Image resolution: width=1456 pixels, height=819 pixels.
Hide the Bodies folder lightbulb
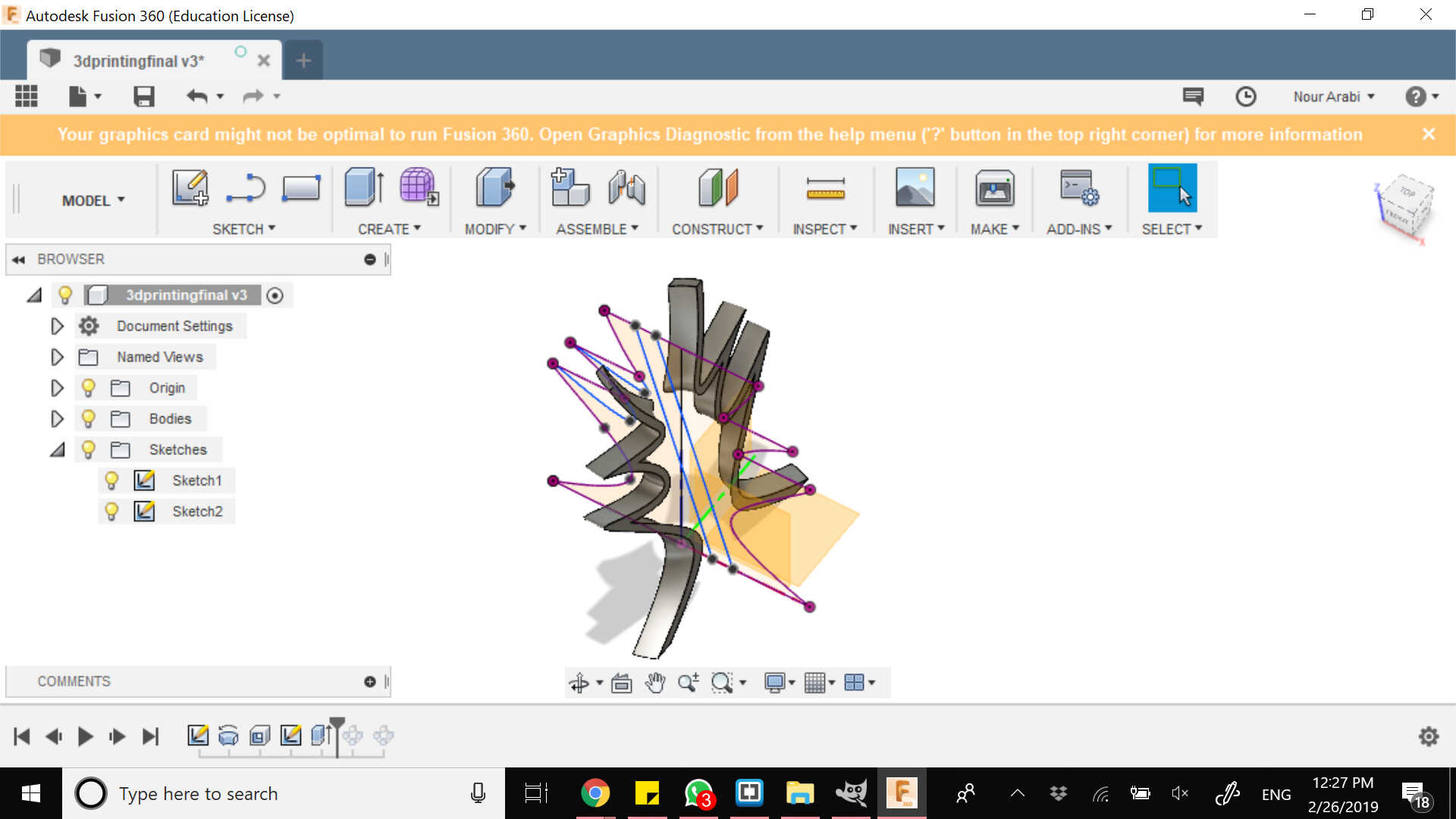coord(88,419)
